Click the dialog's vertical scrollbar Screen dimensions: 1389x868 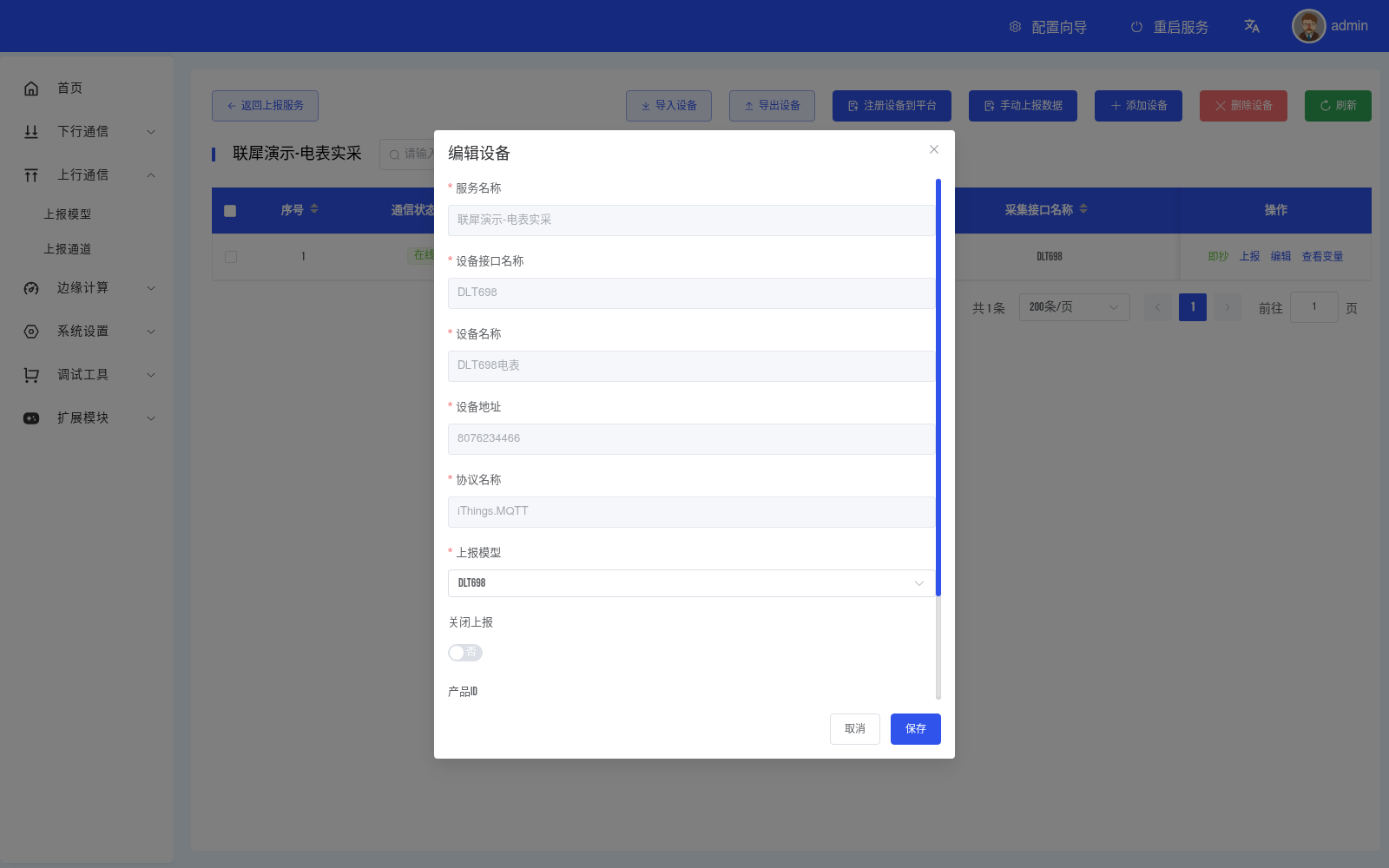tap(938, 387)
